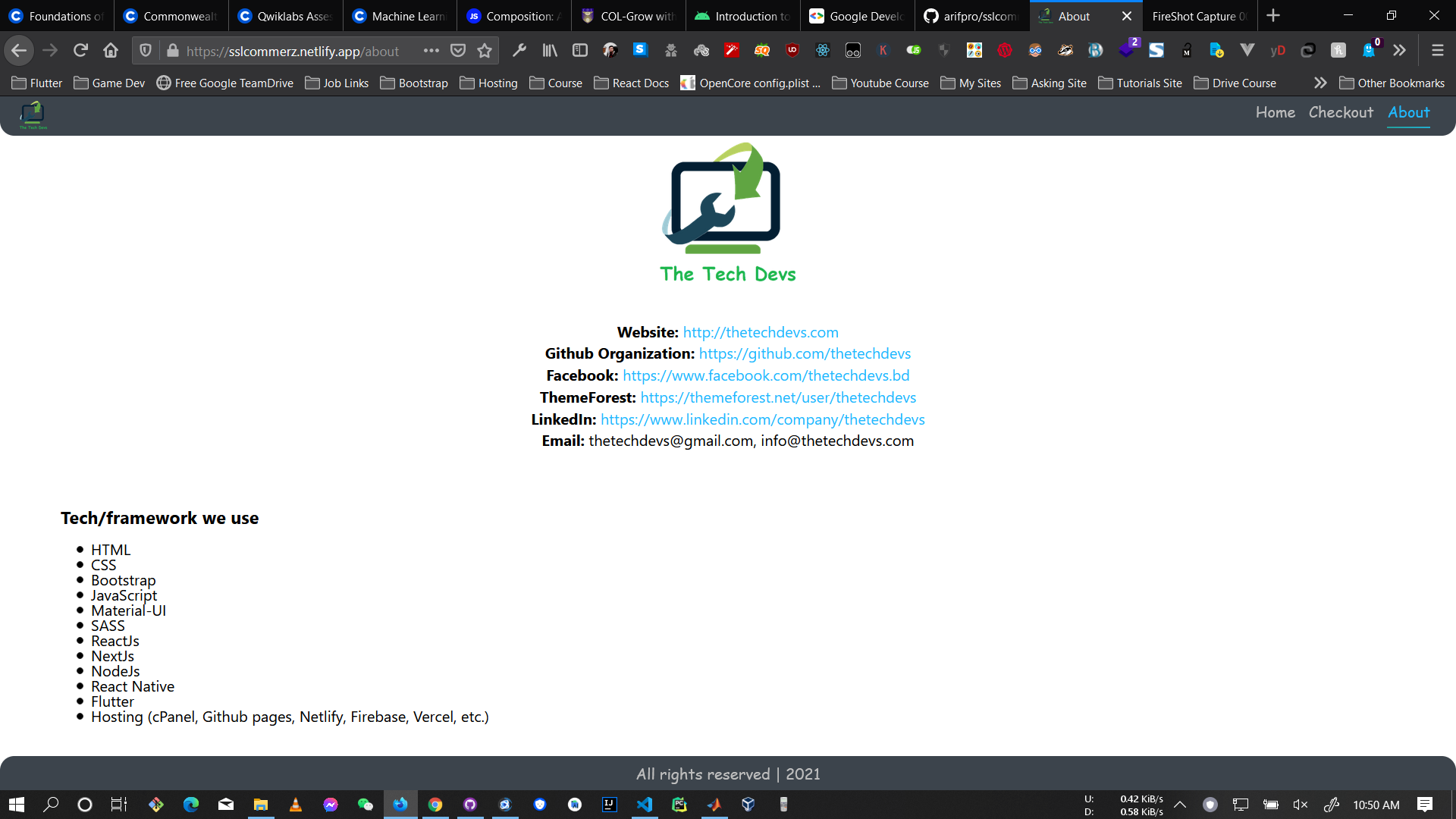This screenshot has width=1456, height=819.
Task: Click the browser reload button
Action: click(80, 51)
